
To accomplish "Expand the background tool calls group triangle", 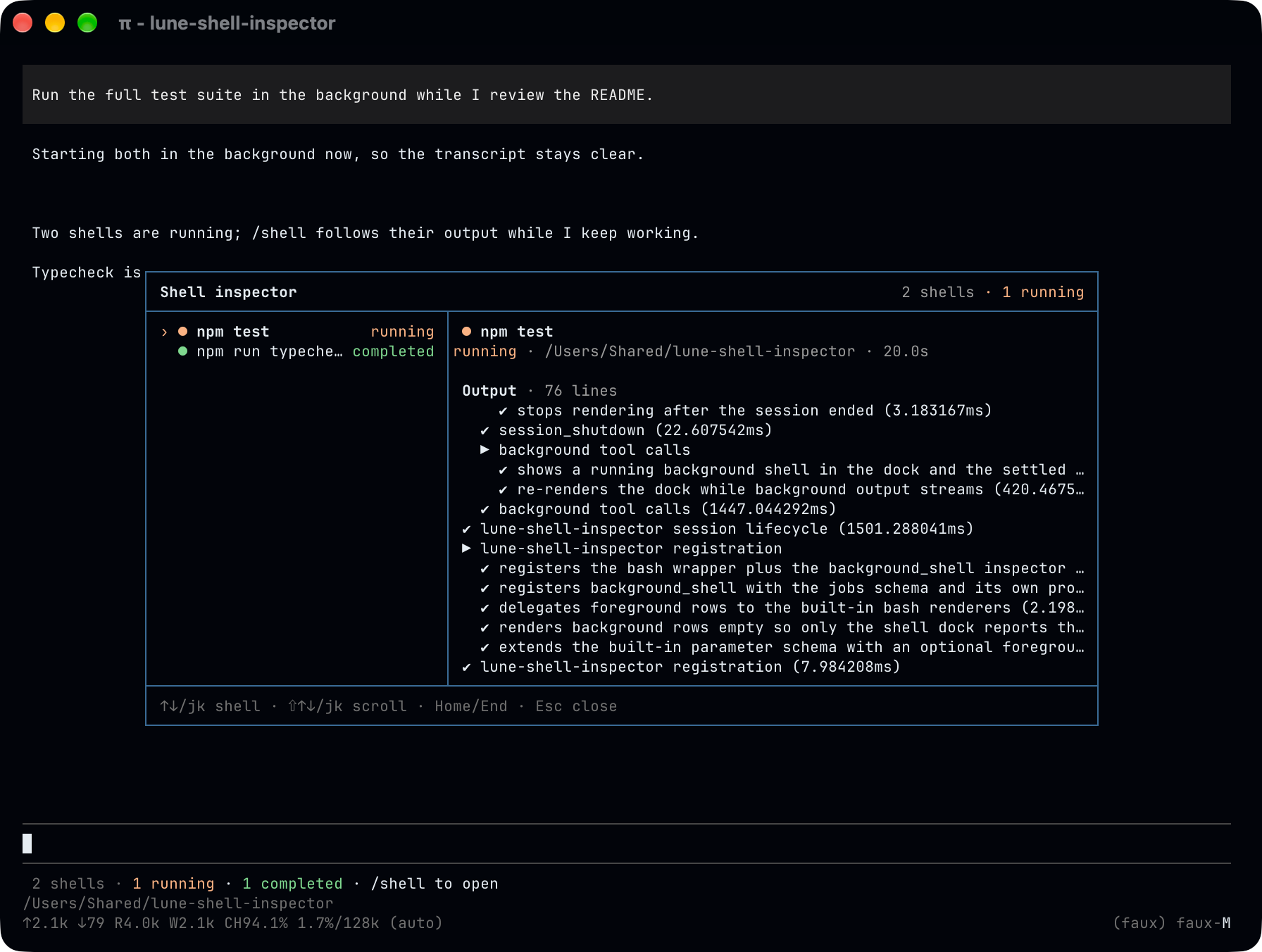I will 485,450.
